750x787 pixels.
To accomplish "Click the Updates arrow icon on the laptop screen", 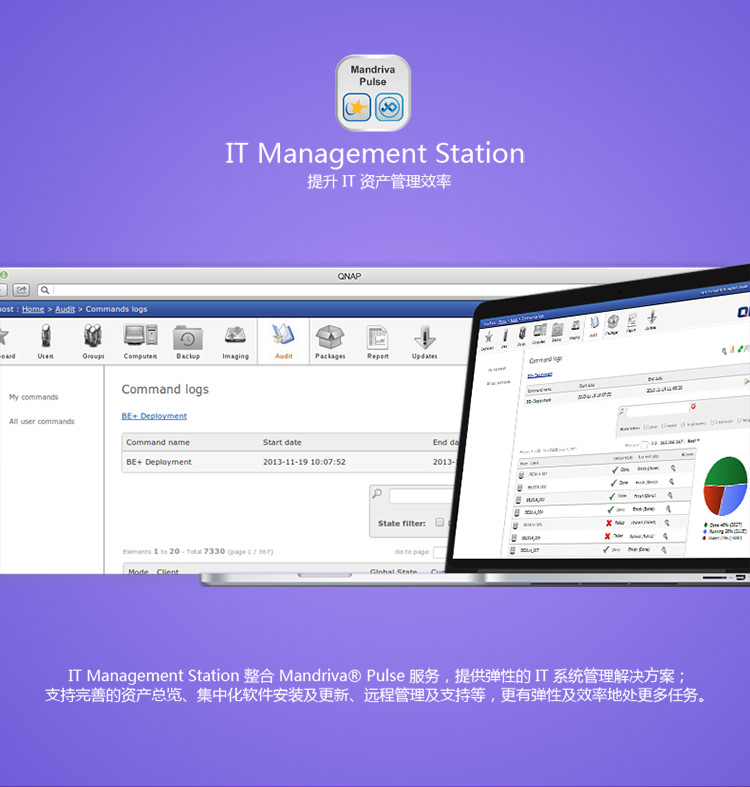I will click(x=652, y=319).
